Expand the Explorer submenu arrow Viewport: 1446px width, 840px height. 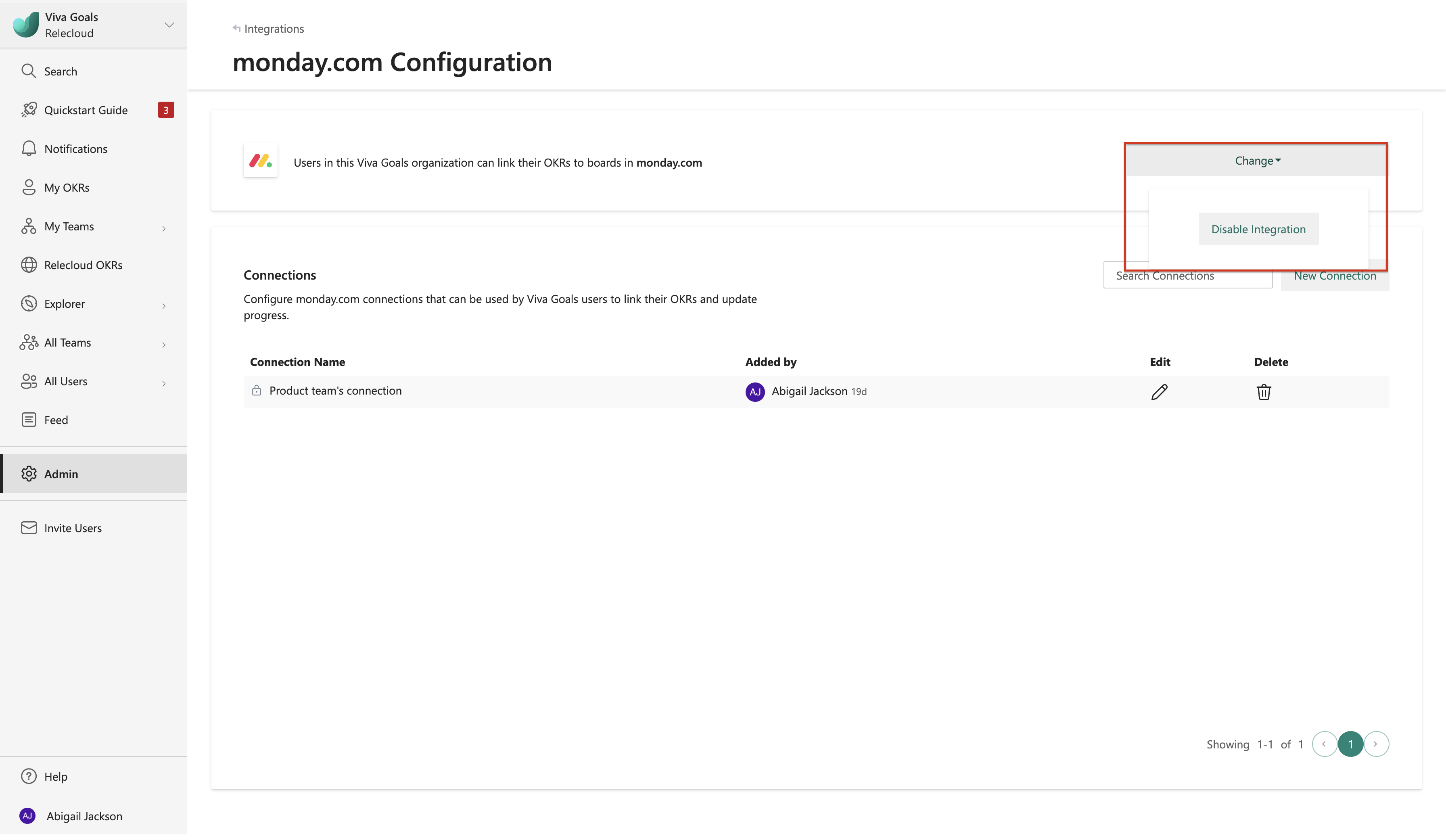point(164,306)
